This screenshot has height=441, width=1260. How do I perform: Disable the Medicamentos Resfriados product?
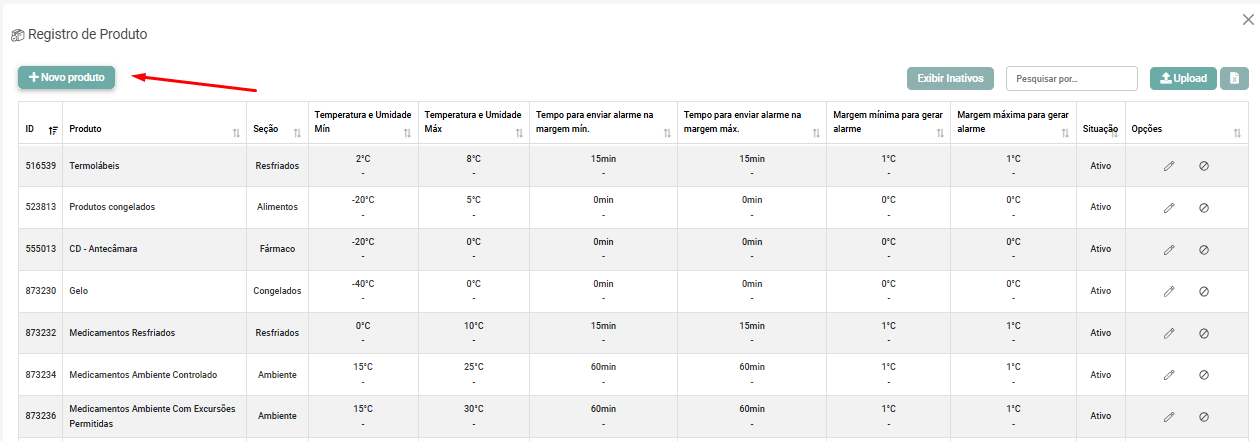tap(1204, 333)
